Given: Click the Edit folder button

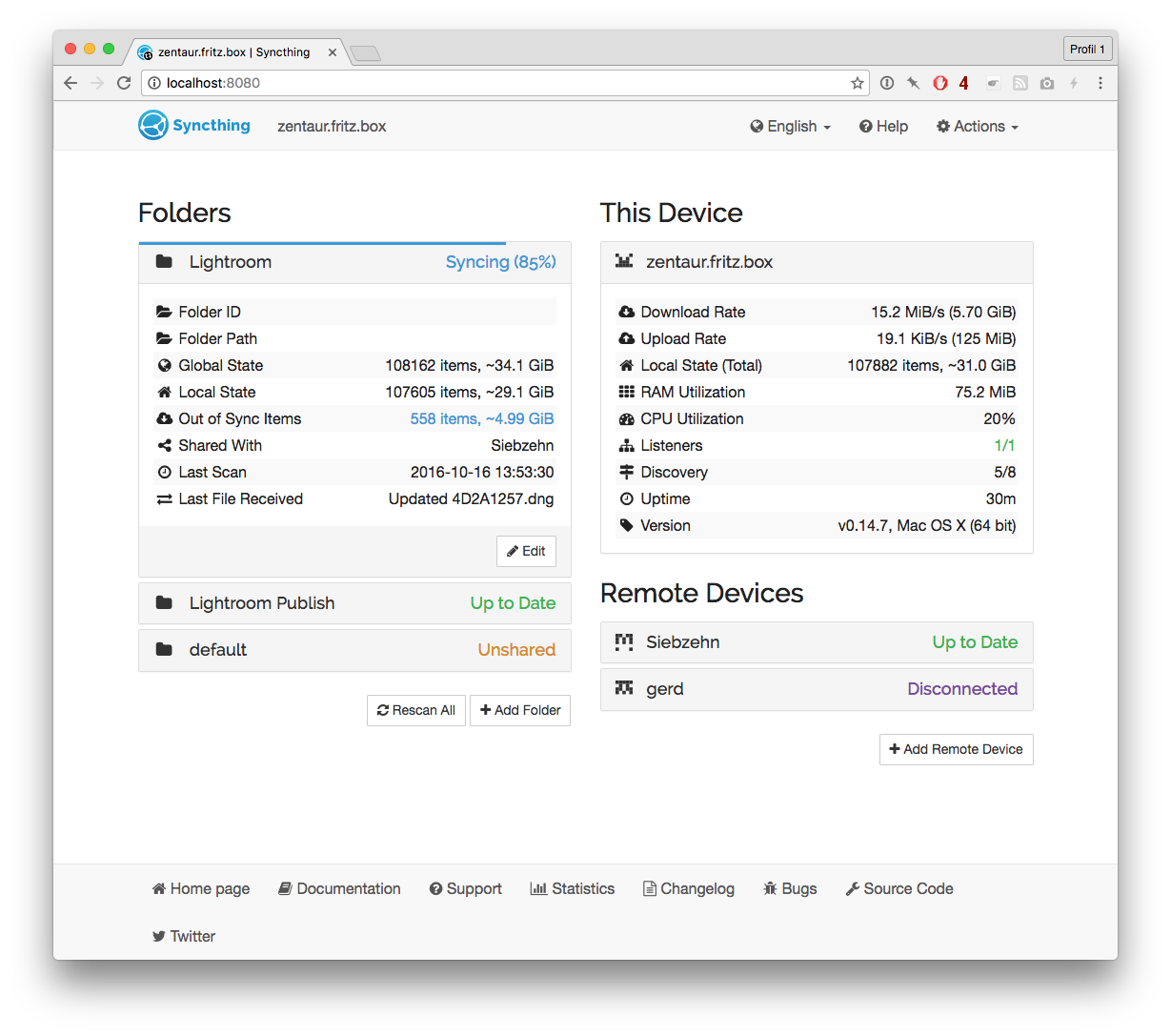Looking at the screenshot, I should click(x=526, y=551).
